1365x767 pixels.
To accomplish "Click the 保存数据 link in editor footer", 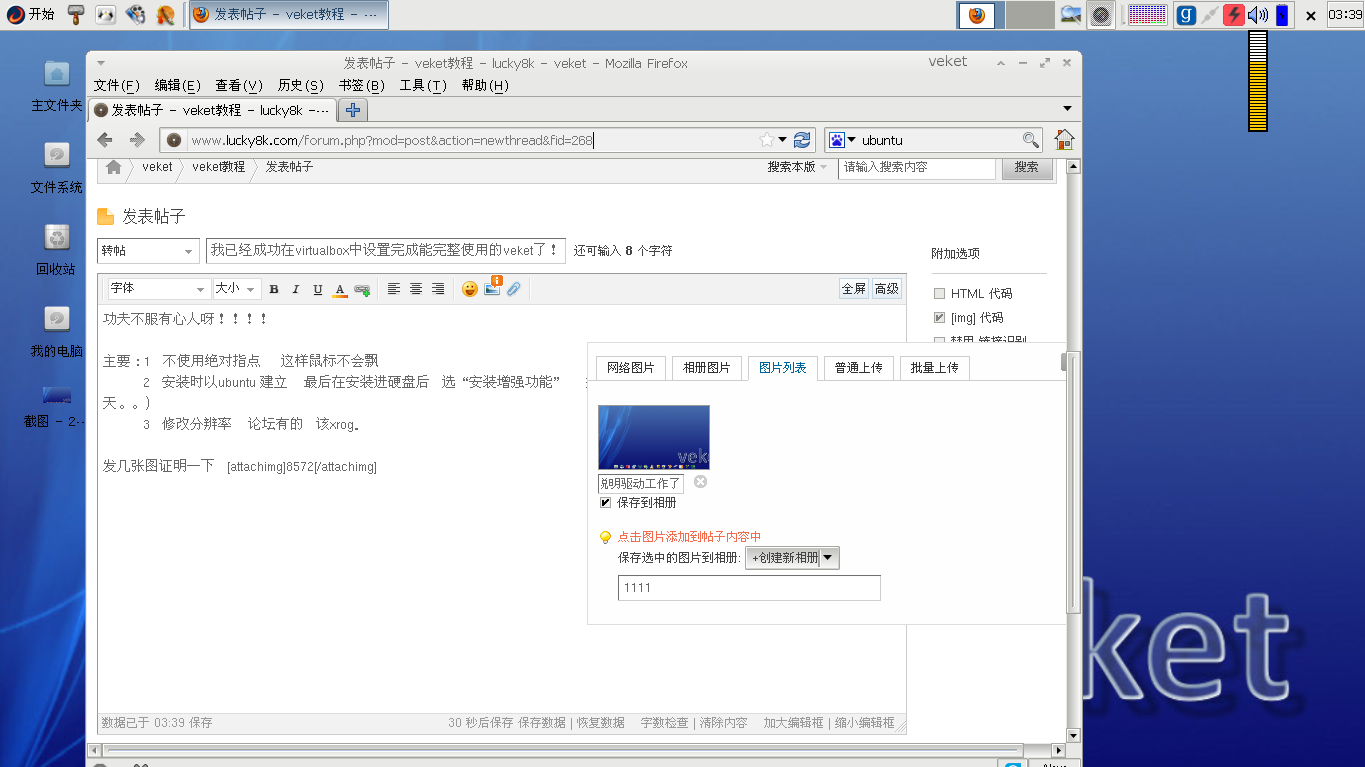I will [541, 722].
